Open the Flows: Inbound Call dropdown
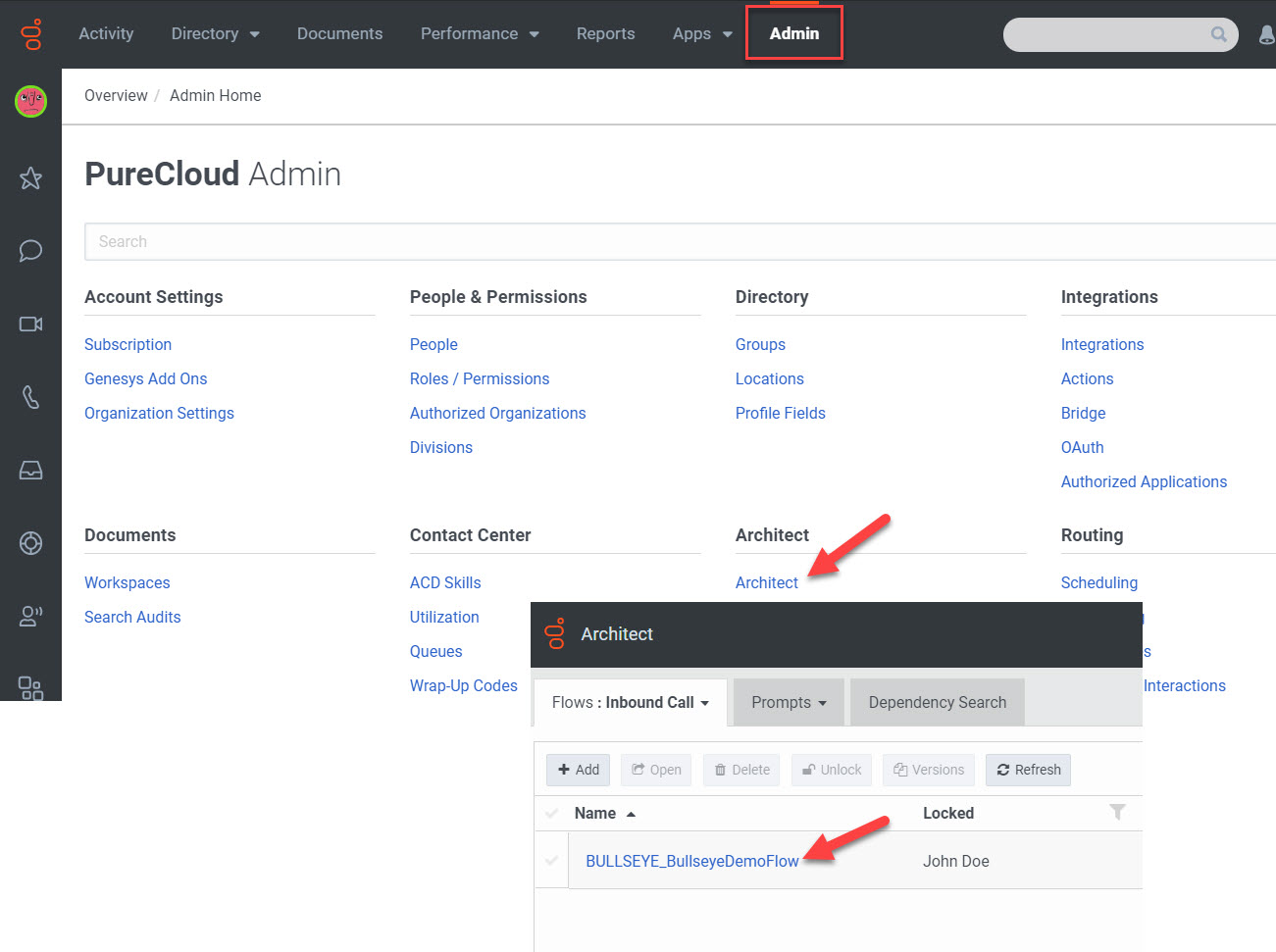The width and height of the screenshot is (1276, 952). [x=631, y=702]
